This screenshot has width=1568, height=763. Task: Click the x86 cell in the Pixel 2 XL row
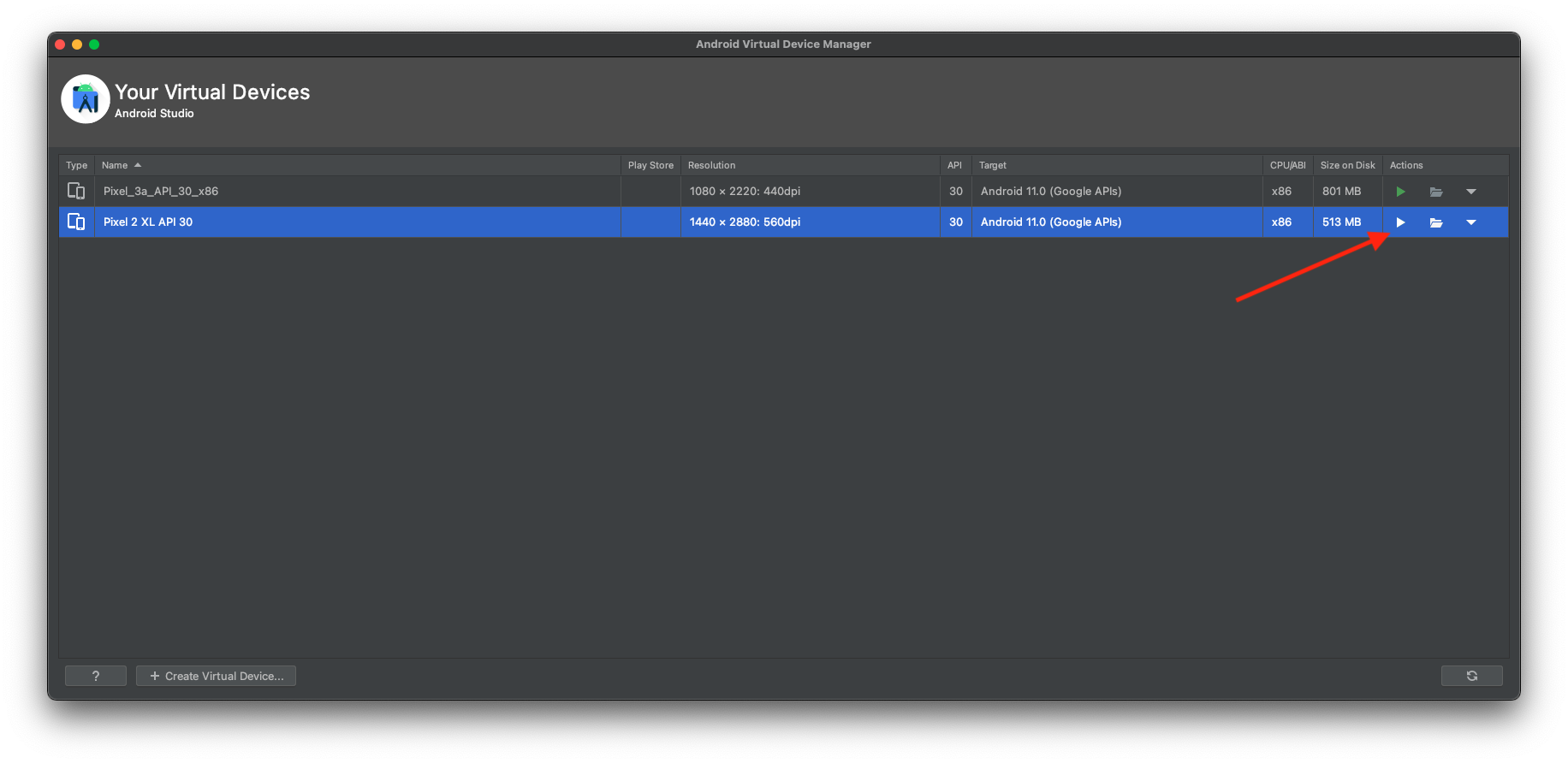point(1287,222)
